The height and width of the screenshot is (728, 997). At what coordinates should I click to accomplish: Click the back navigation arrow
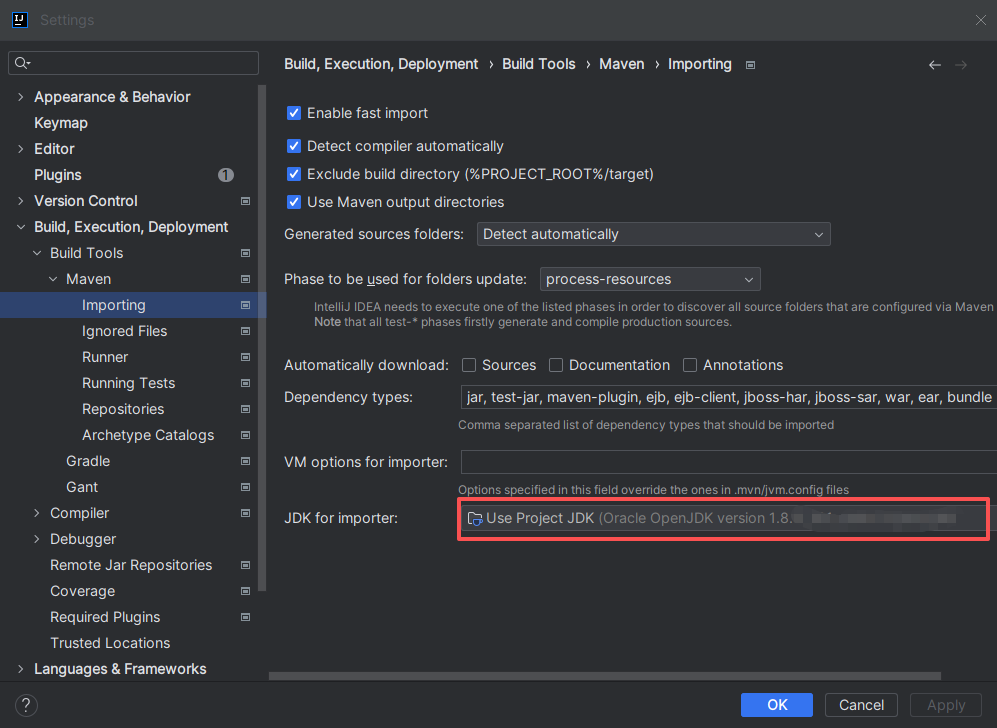pyautogui.click(x=934, y=65)
